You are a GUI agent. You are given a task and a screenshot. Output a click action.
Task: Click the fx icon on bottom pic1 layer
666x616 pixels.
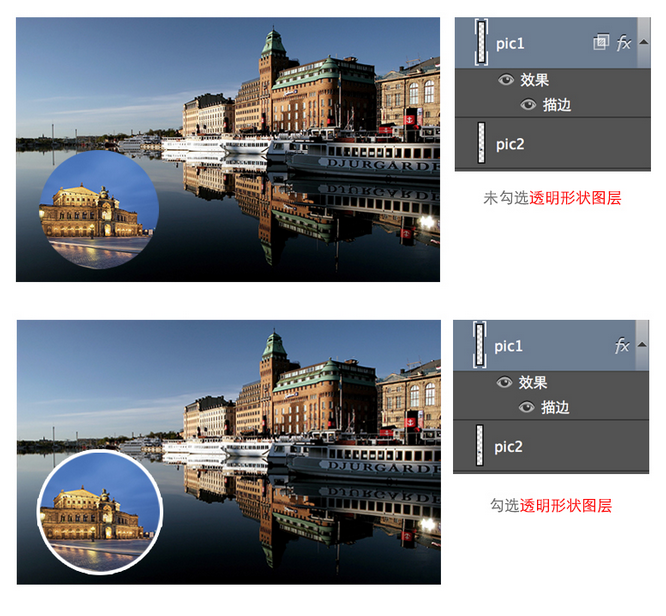[622, 346]
